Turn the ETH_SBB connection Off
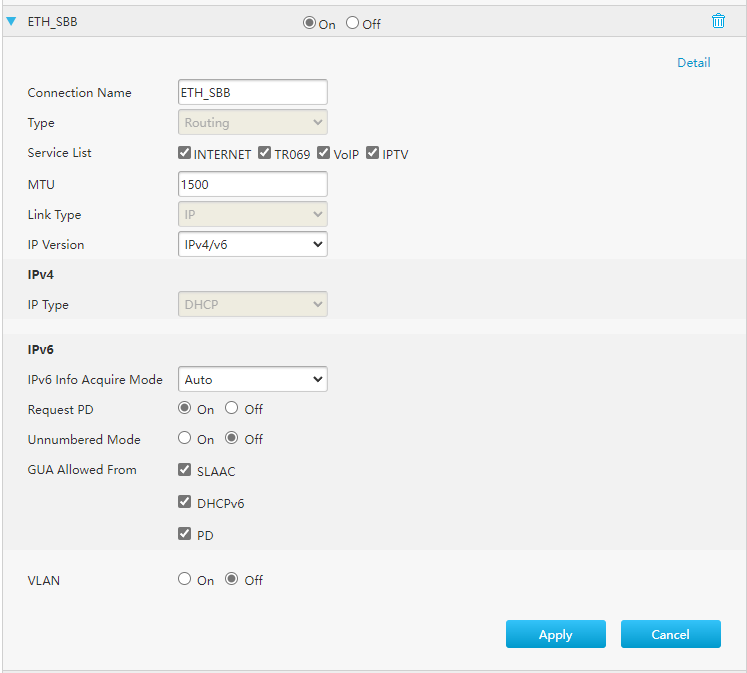The height and width of the screenshot is (673, 747). (x=352, y=22)
